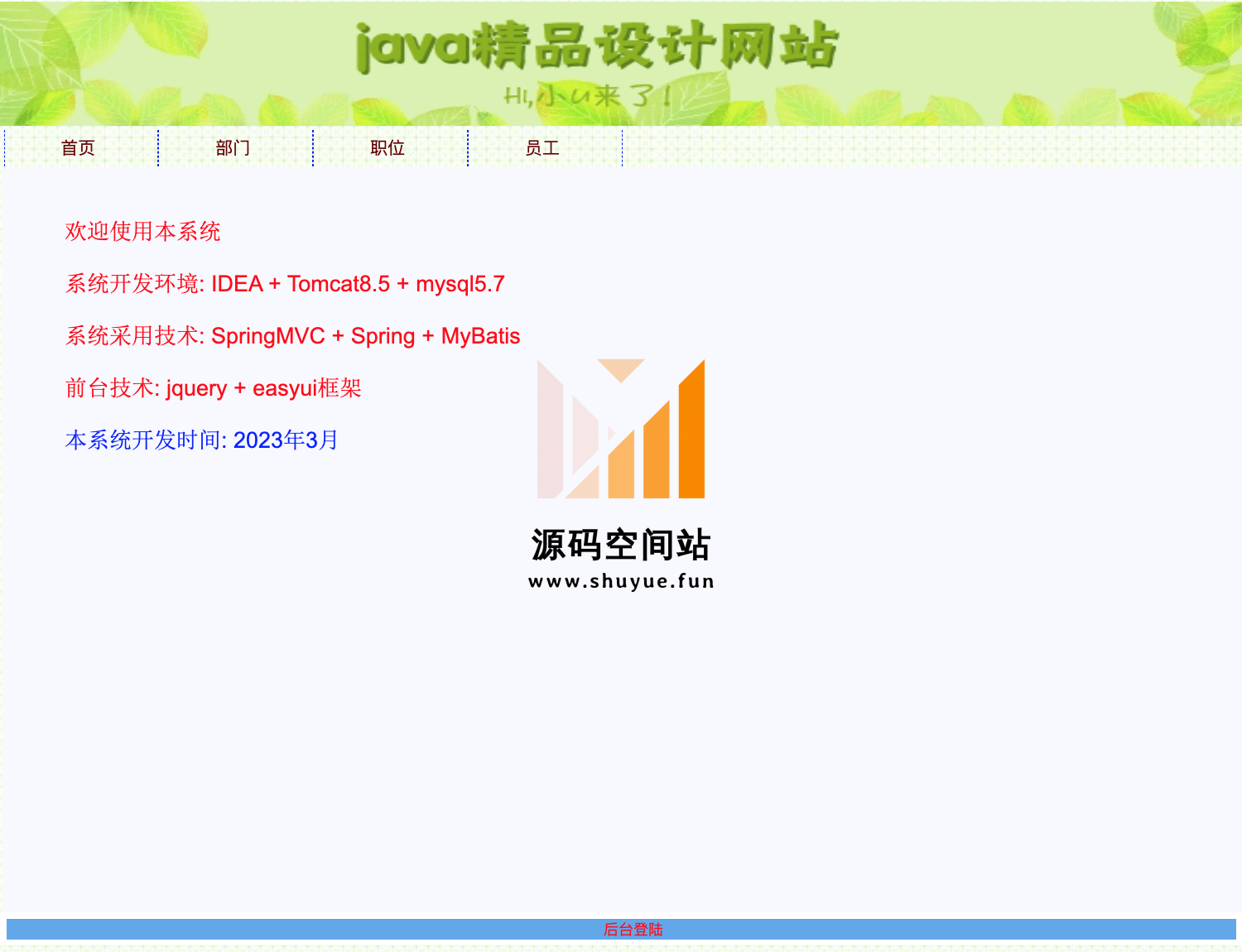The width and height of the screenshot is (1242, 952).
Task: Open the 职位 navigation menu item
Action: pos(388,148)
